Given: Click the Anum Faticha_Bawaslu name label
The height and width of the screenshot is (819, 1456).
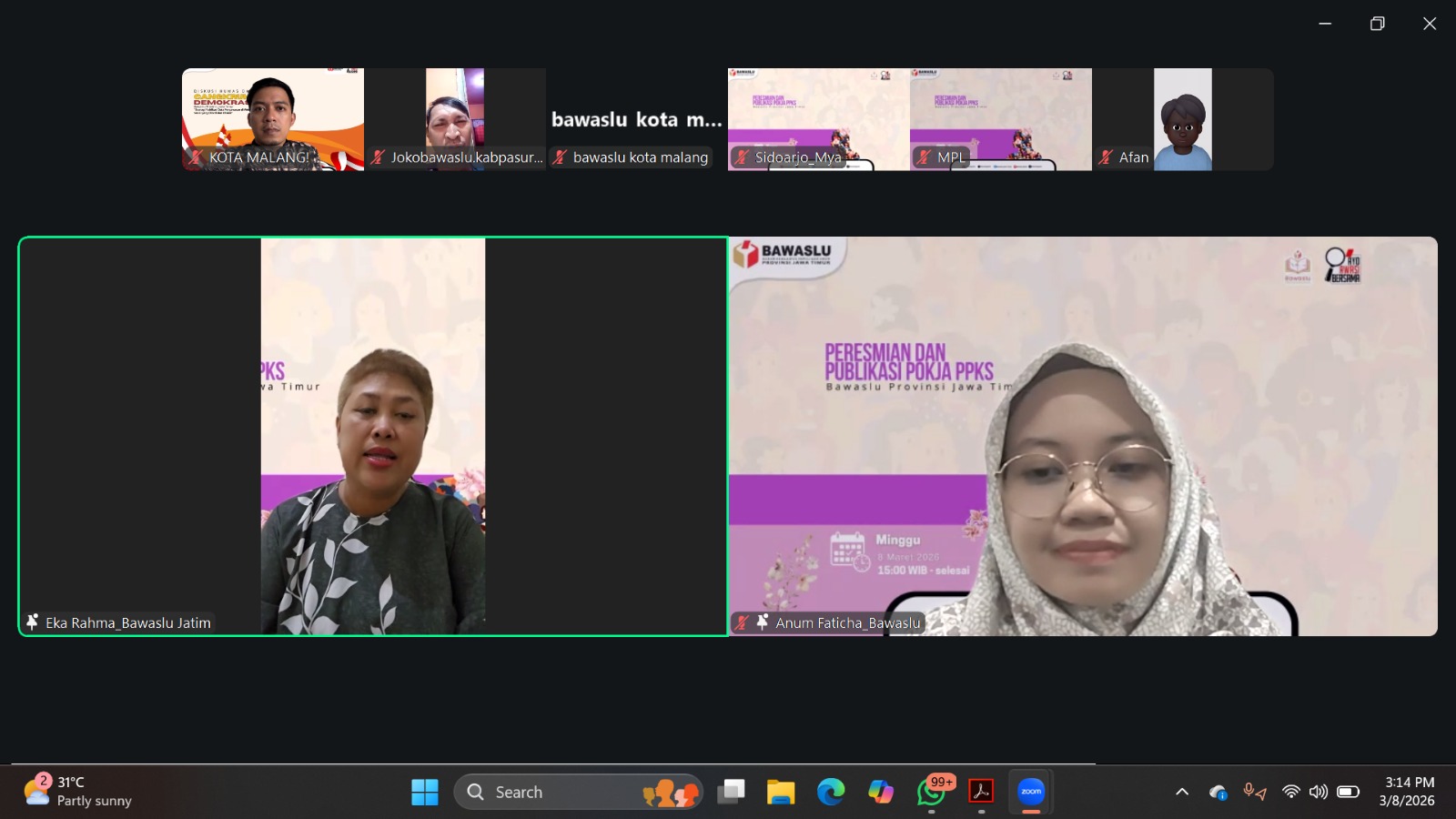Looking at the screenshot, I should pos(848,623).
